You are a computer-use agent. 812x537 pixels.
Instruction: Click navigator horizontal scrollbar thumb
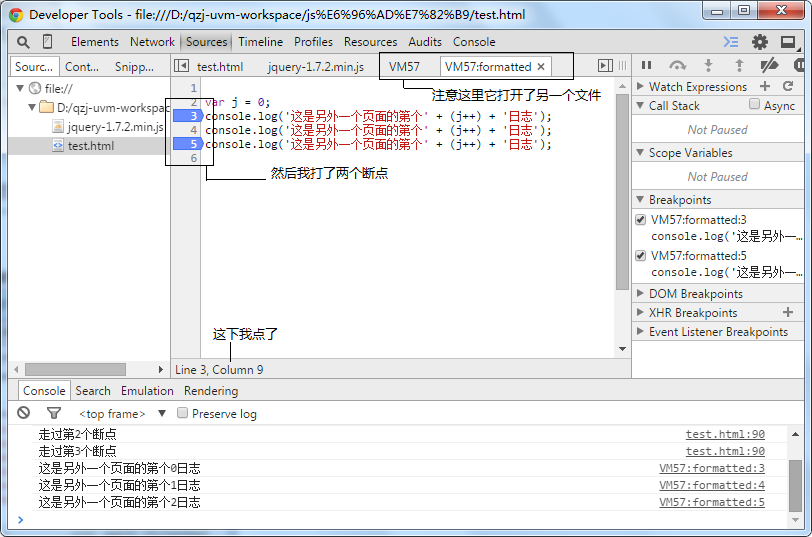75,369
